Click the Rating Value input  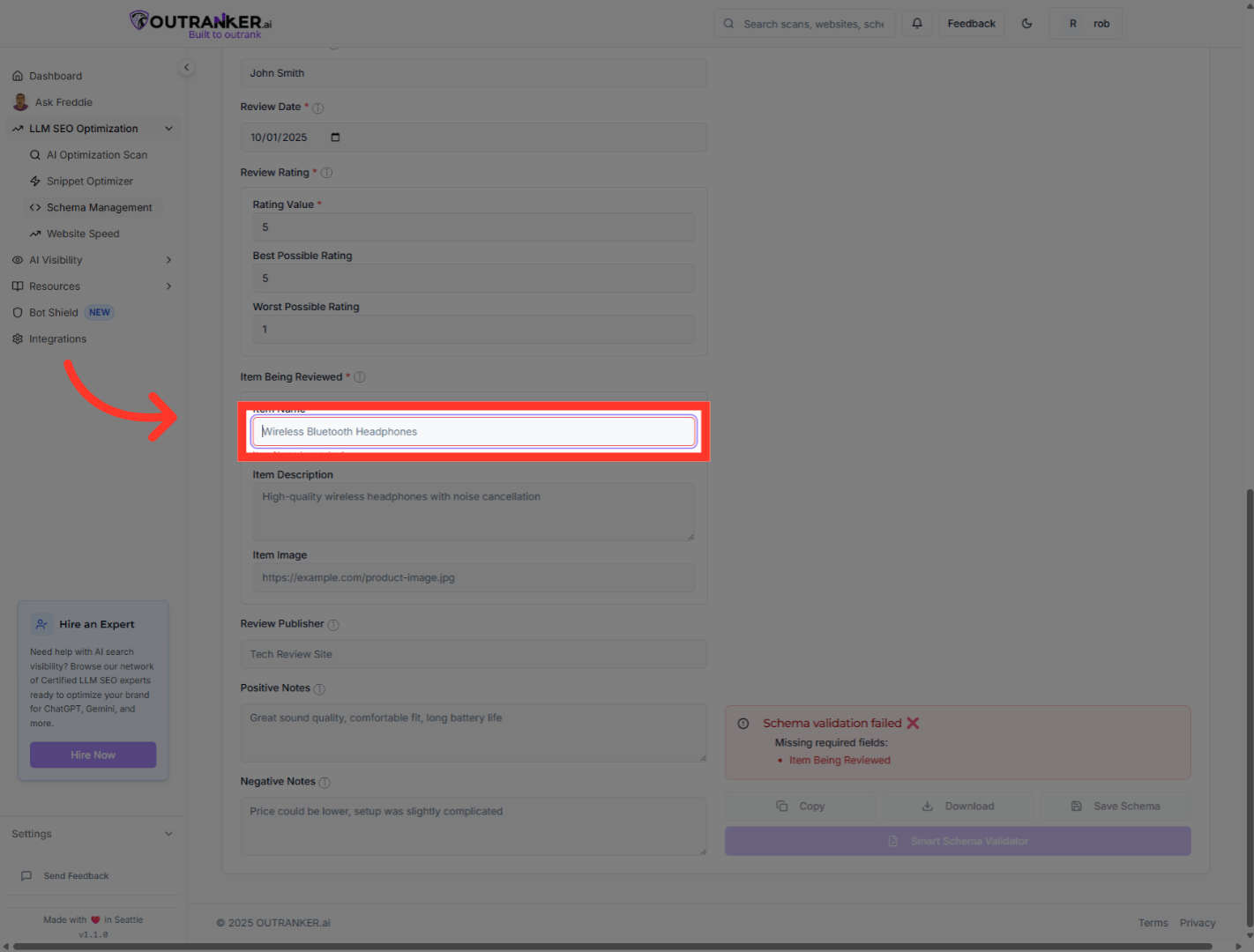pyautogui.click(x=474, y=227)
